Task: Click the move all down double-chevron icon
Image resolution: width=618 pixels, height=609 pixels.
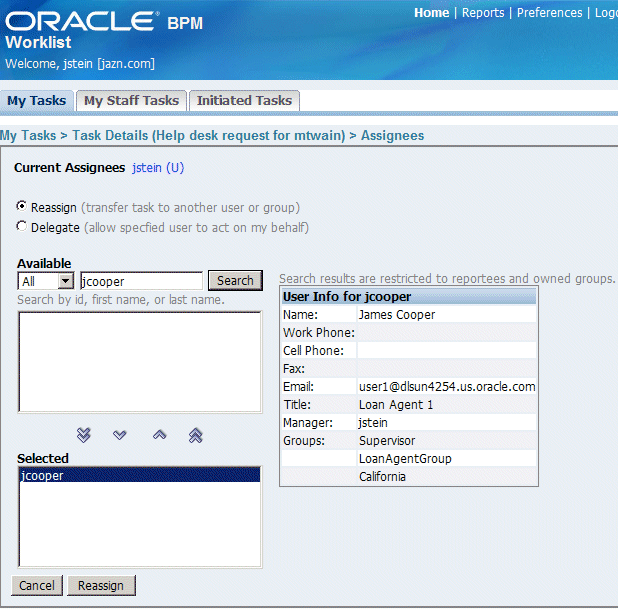Action: [84, 435]
